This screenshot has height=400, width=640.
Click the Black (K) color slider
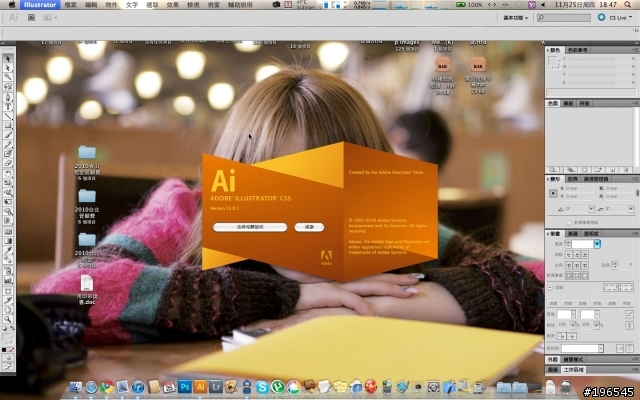(591, 82)
